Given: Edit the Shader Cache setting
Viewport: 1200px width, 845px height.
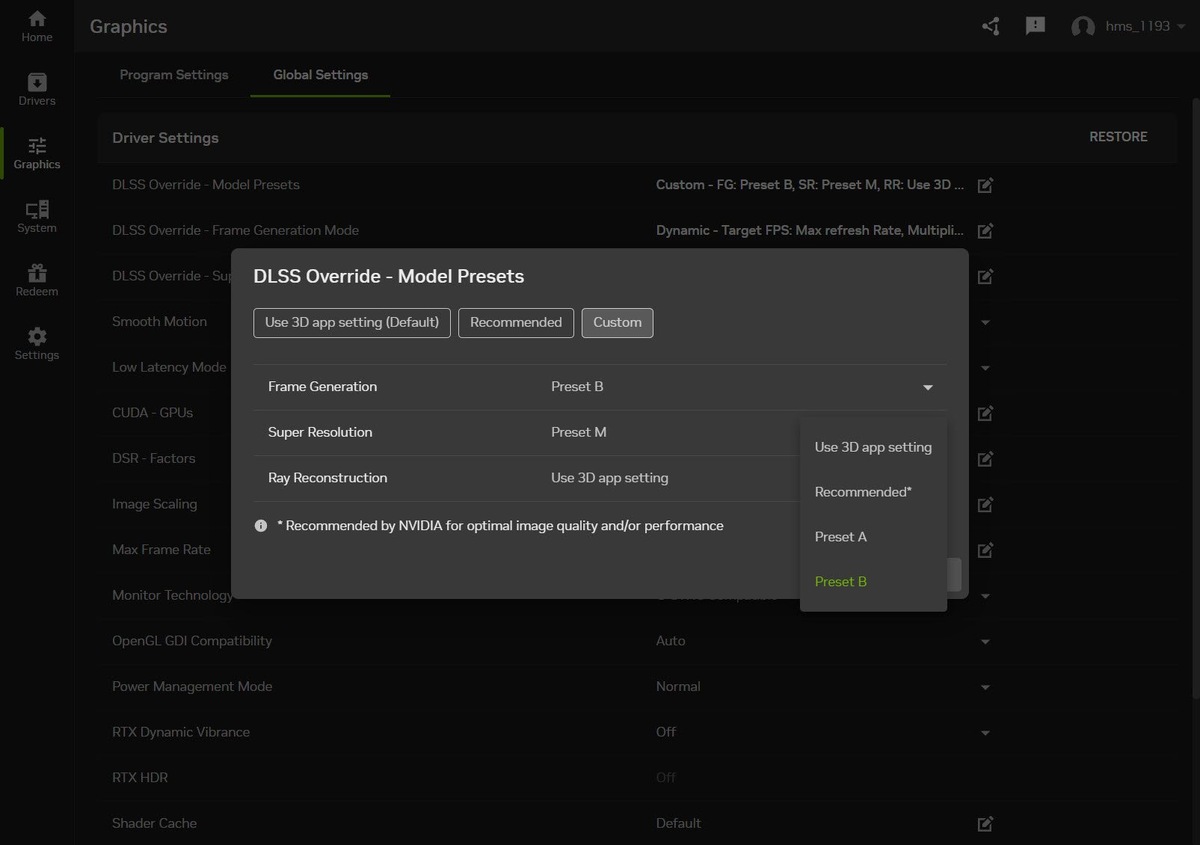Looking at the screenshot, I should pyautogui.click(x=985, y=824).
